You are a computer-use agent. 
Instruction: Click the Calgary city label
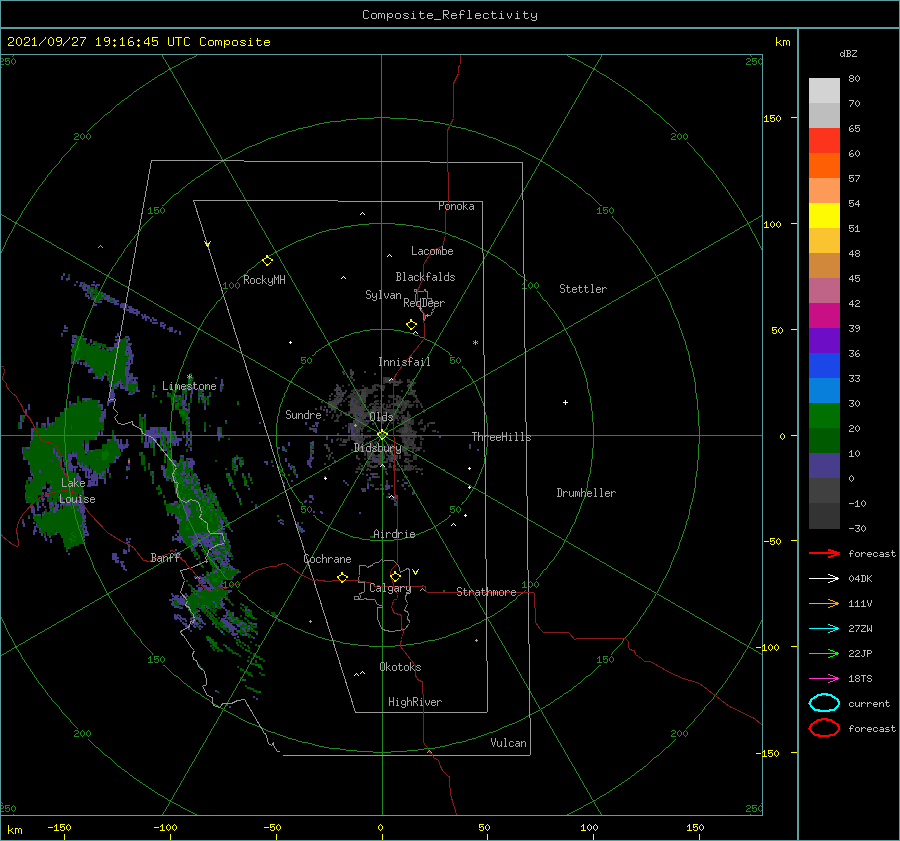[390, 588]
